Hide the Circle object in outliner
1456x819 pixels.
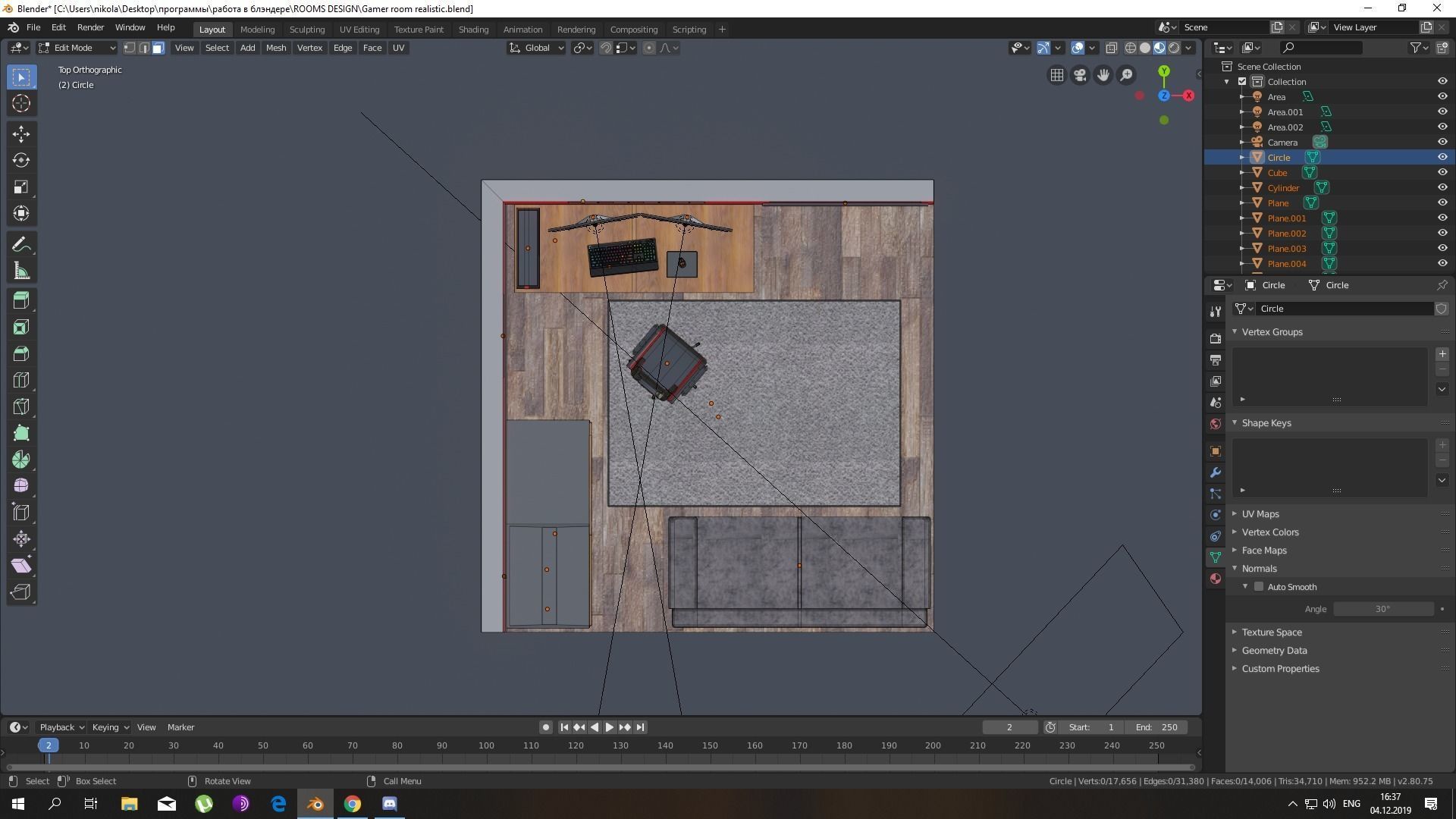click(x=1442, y=157)
